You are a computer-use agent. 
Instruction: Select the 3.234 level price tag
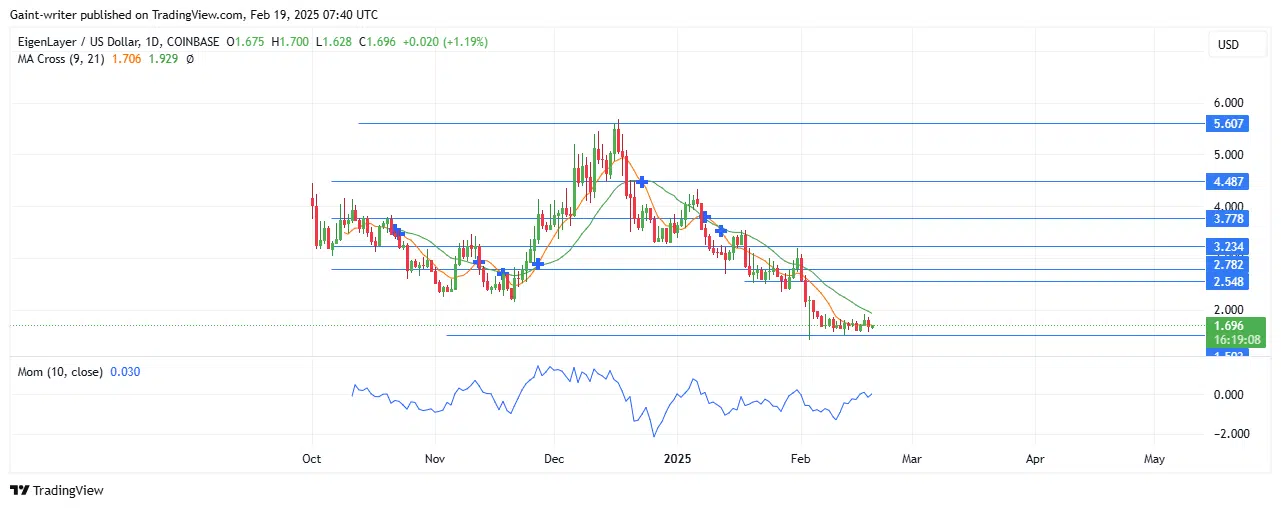click(x=1227, y=246)
